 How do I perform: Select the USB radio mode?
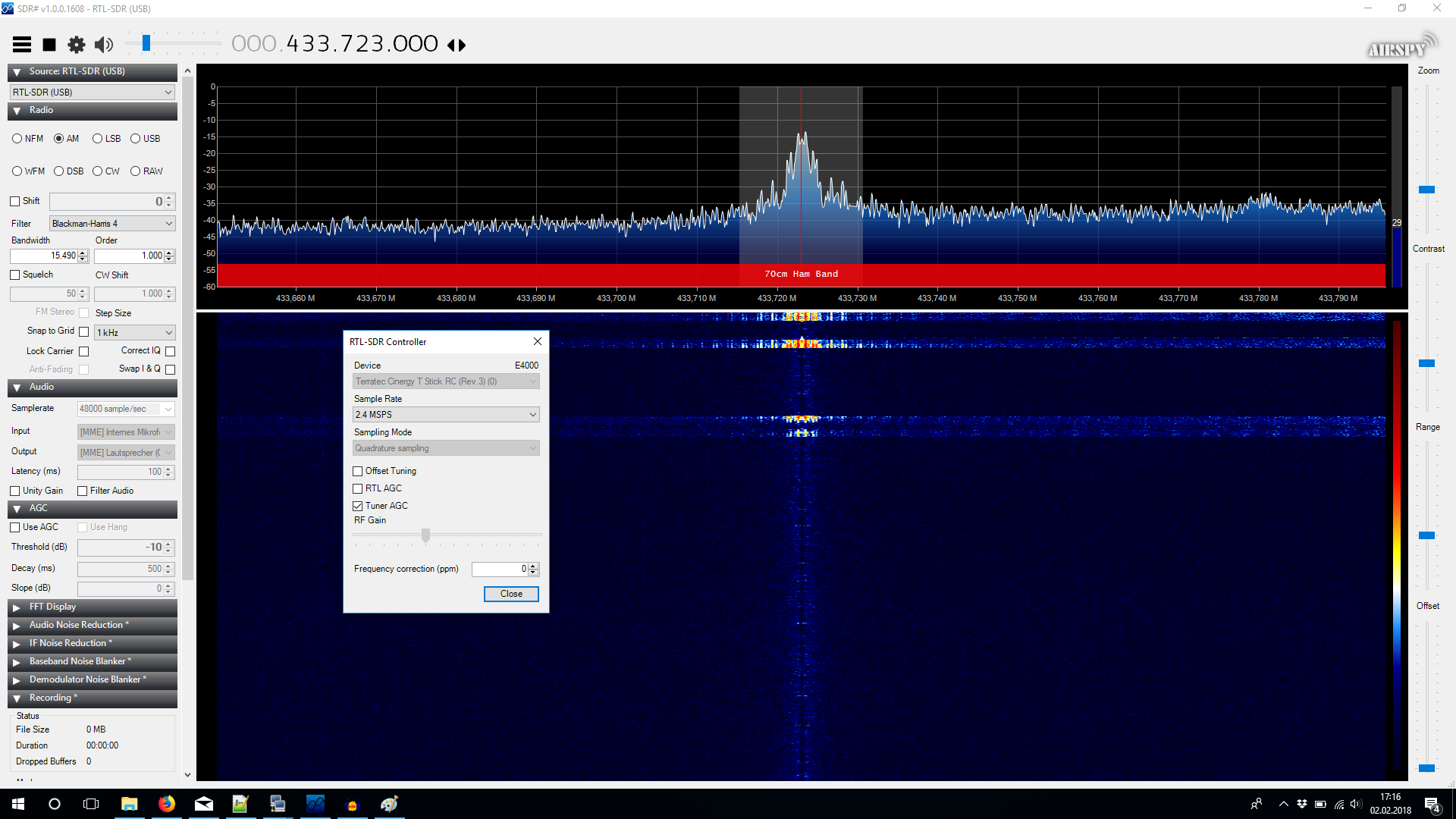pyautogui.click(x=146, y=139)
